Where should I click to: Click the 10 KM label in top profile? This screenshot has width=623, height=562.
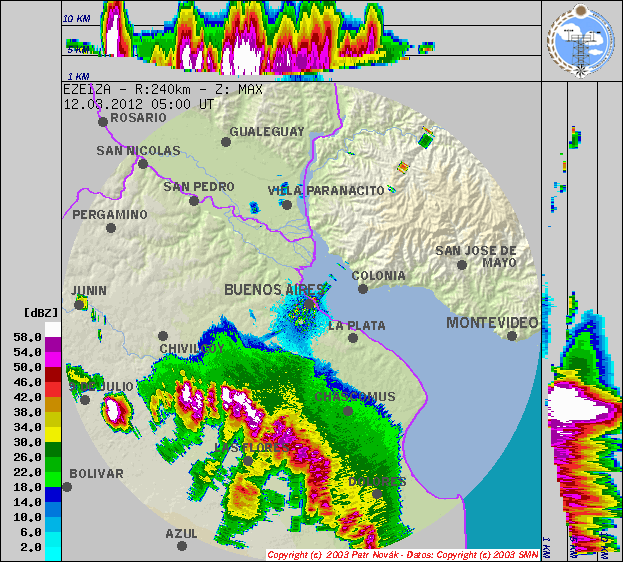[76, 19]
